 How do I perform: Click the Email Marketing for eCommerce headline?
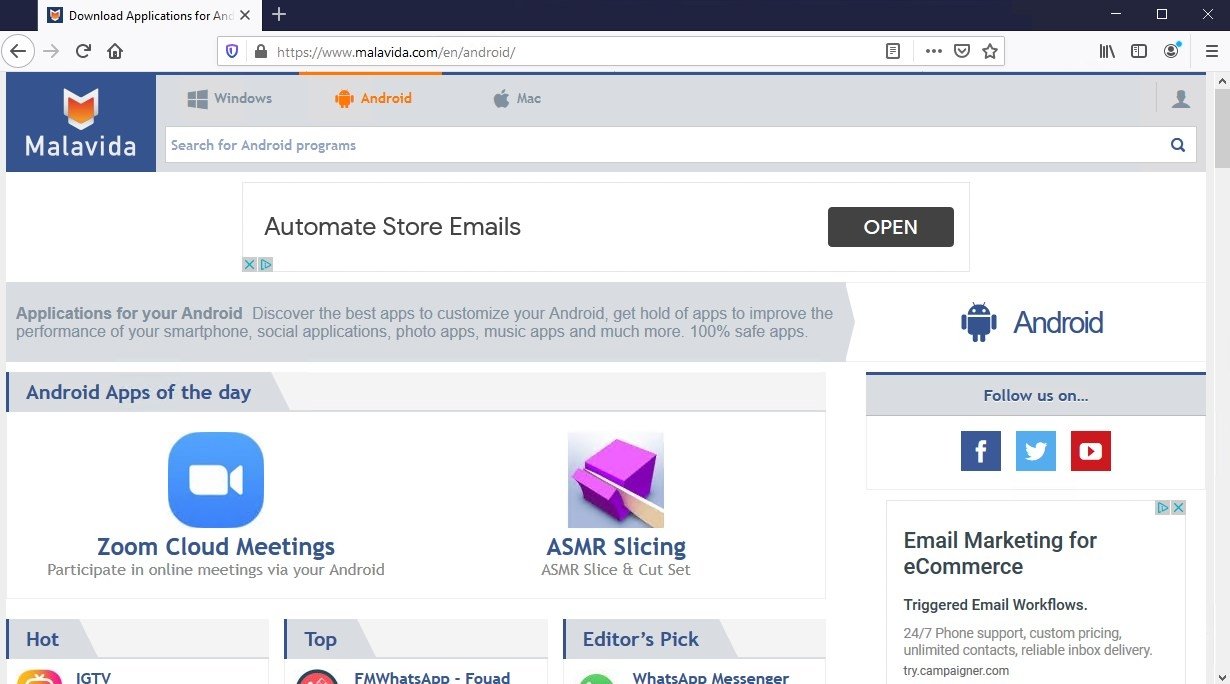[1000, 553]
